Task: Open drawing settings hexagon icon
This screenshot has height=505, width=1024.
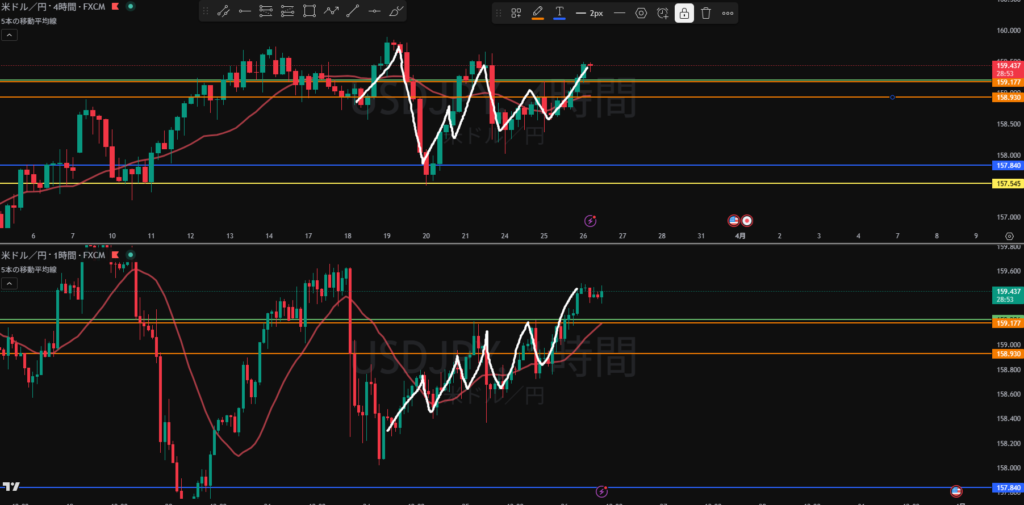Action: point(641,13)
